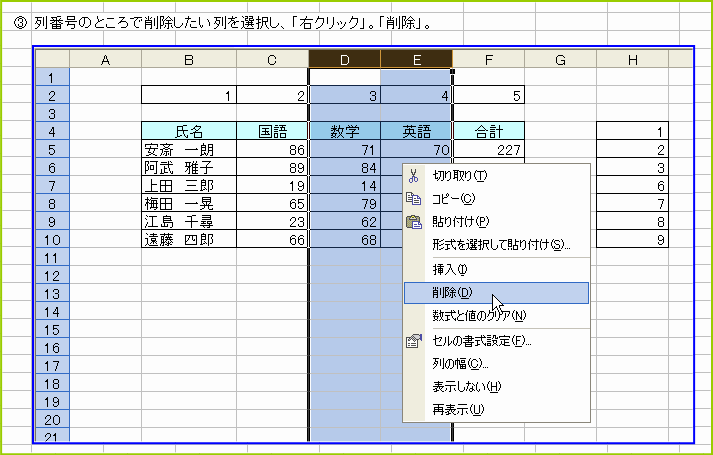Click the format cells icon beside セルの書式設定

click(413, 341)
